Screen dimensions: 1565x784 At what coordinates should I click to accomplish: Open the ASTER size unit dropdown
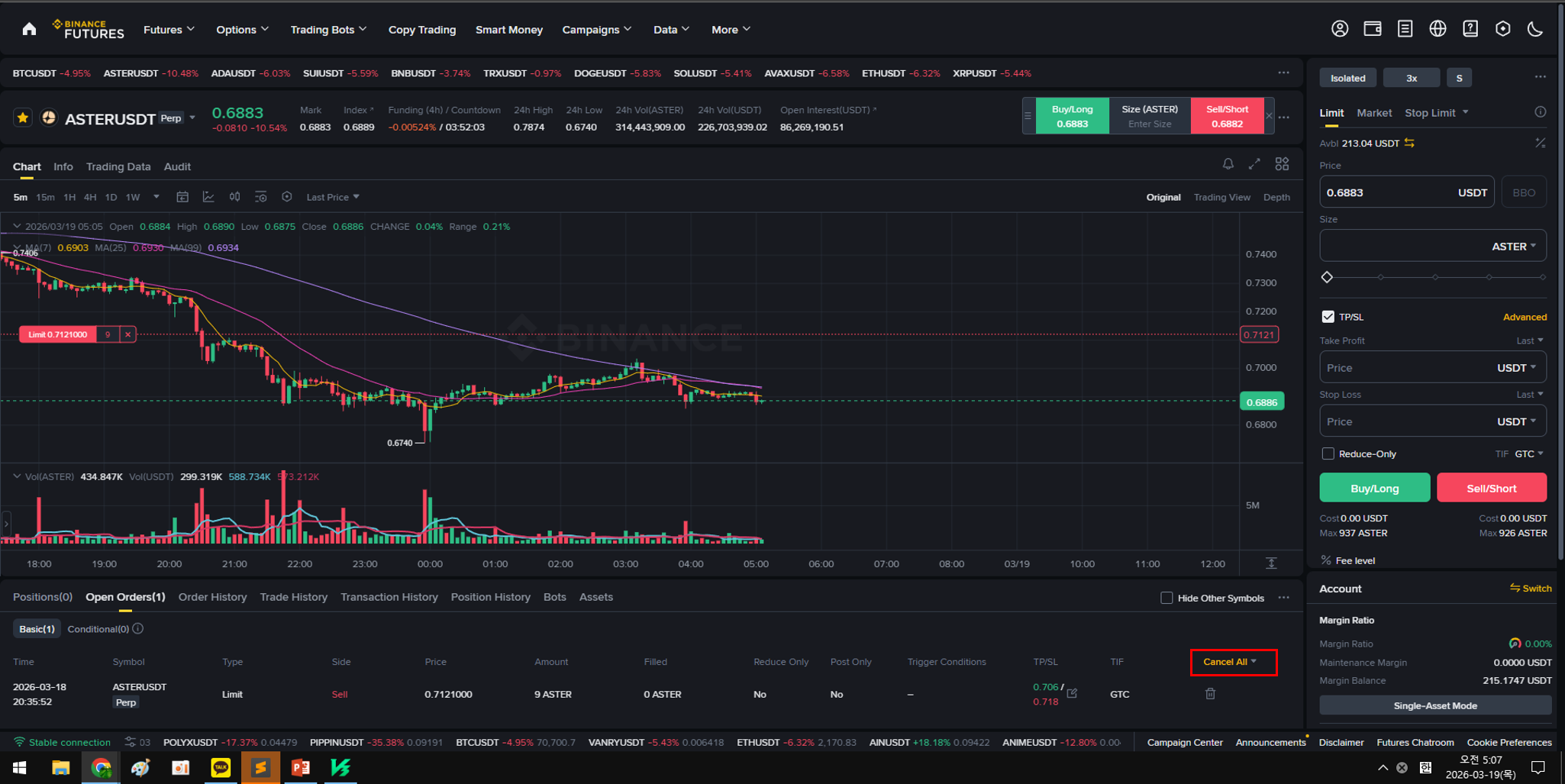(x=1514, y=247)
